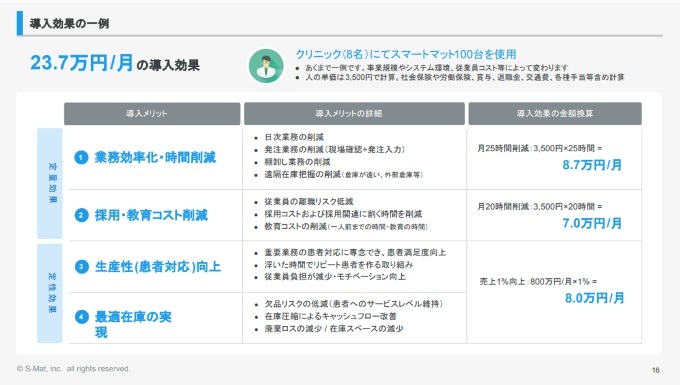Click the number 3 circle badge
This screenshot has height=385, width=680.
click(81, 267)
